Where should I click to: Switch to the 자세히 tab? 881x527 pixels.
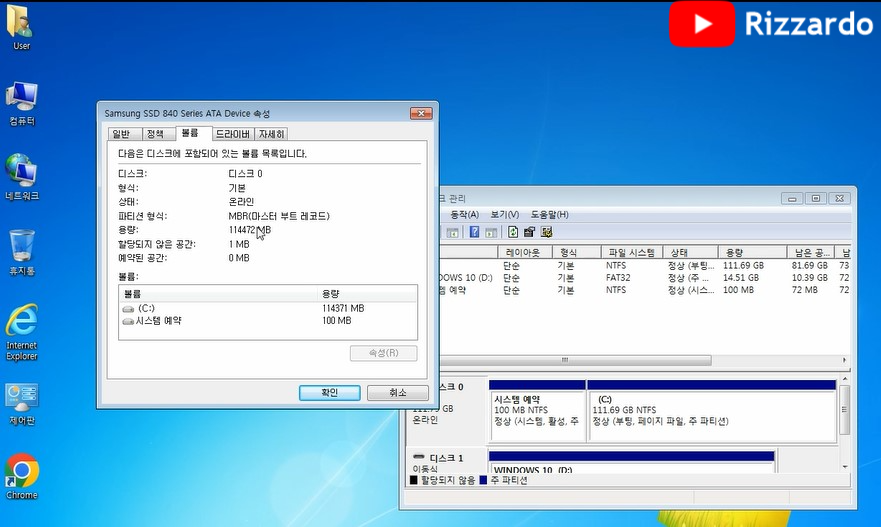pos(272,134)
